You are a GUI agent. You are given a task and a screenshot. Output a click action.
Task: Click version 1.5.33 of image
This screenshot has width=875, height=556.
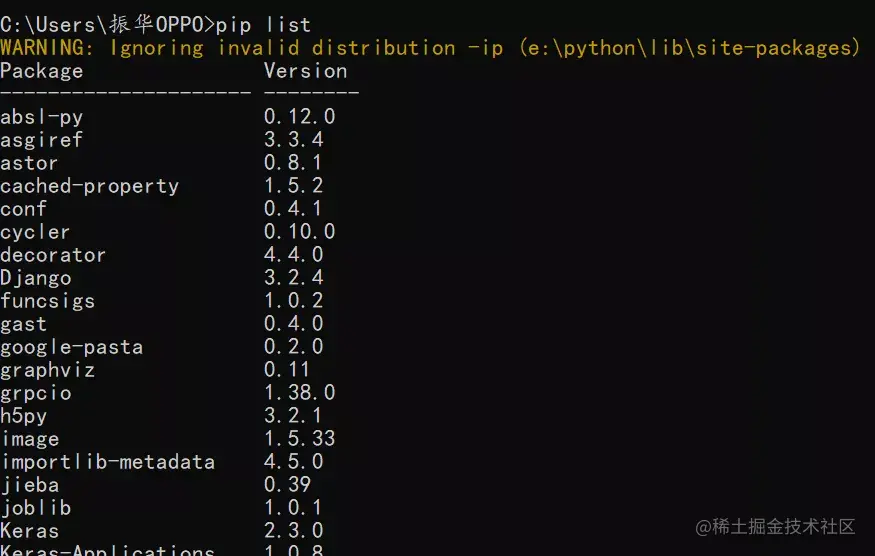pos(300,439)
